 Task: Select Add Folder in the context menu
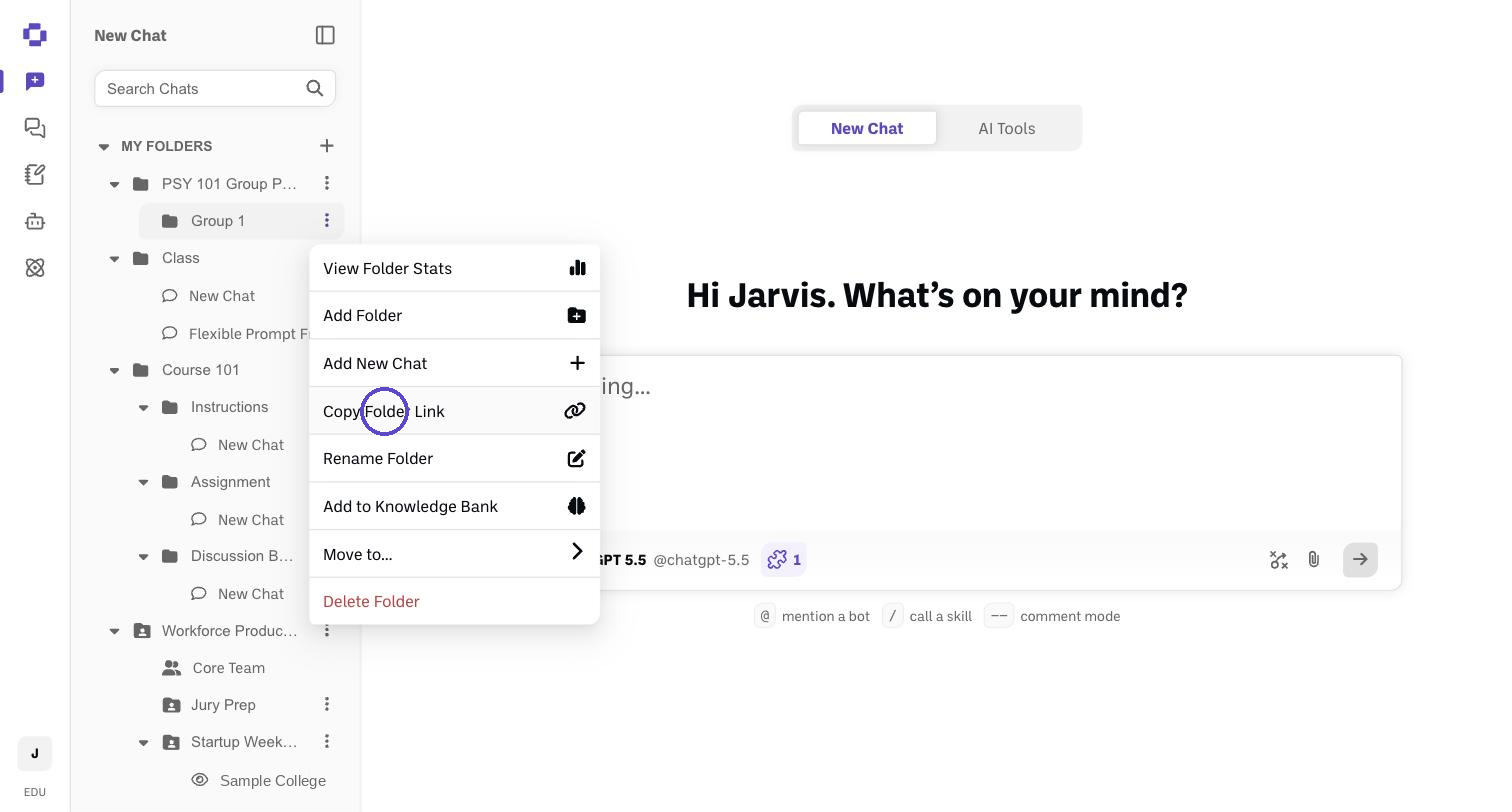point(455,315)
